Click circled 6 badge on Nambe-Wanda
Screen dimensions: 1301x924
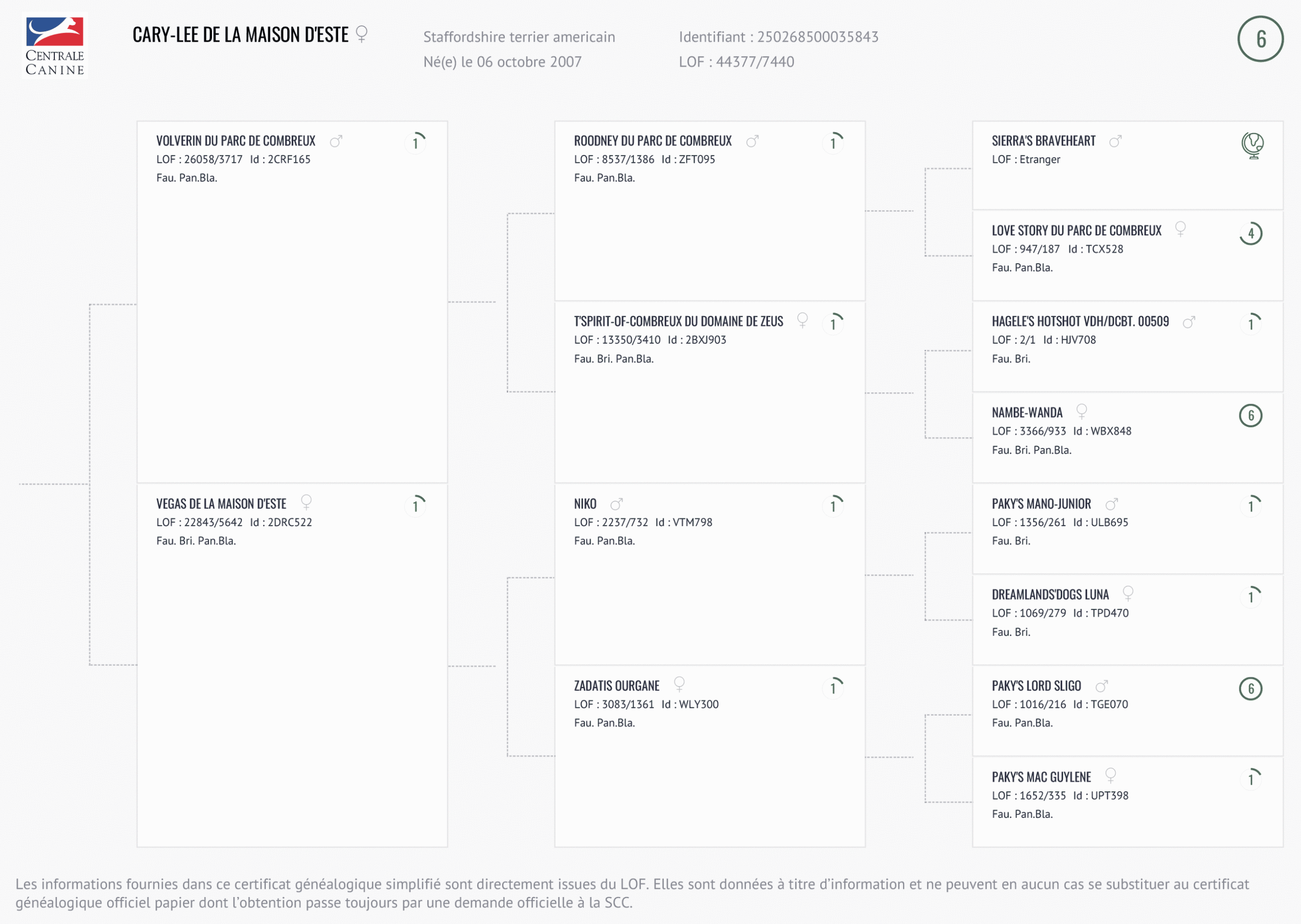1250,415
